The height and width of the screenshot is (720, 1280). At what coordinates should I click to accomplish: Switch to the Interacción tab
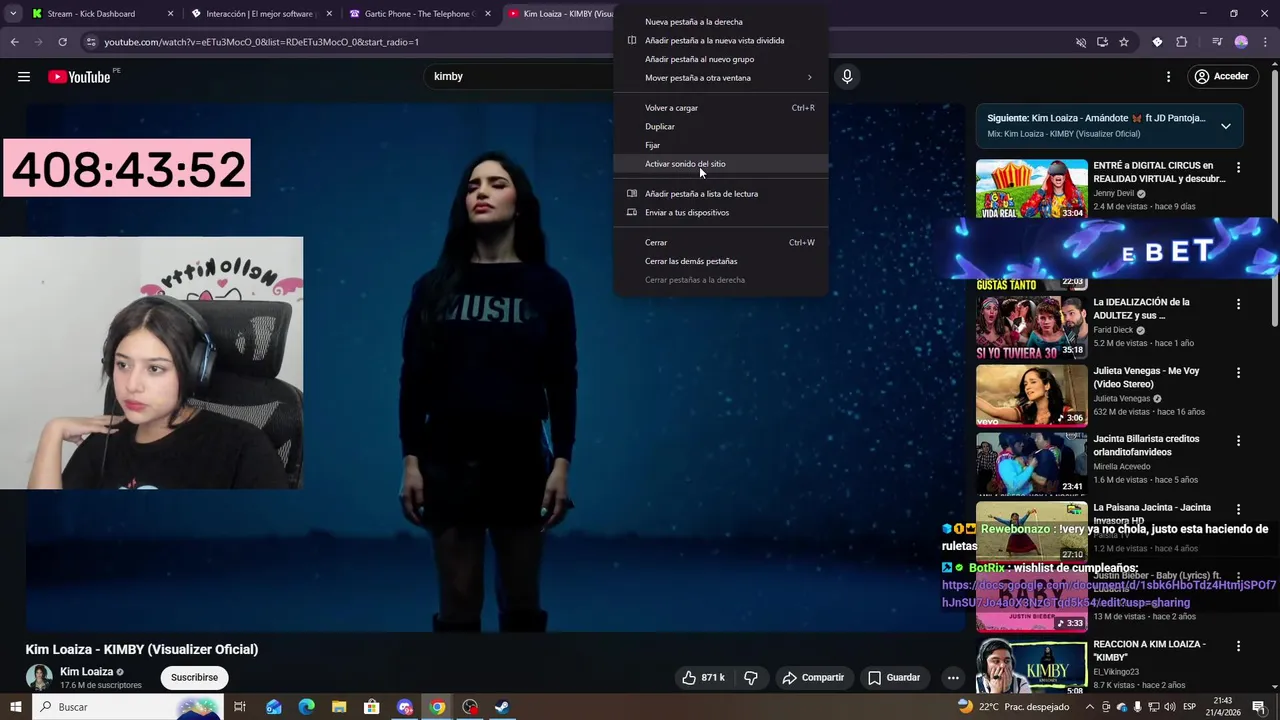[x=260, y=14]
